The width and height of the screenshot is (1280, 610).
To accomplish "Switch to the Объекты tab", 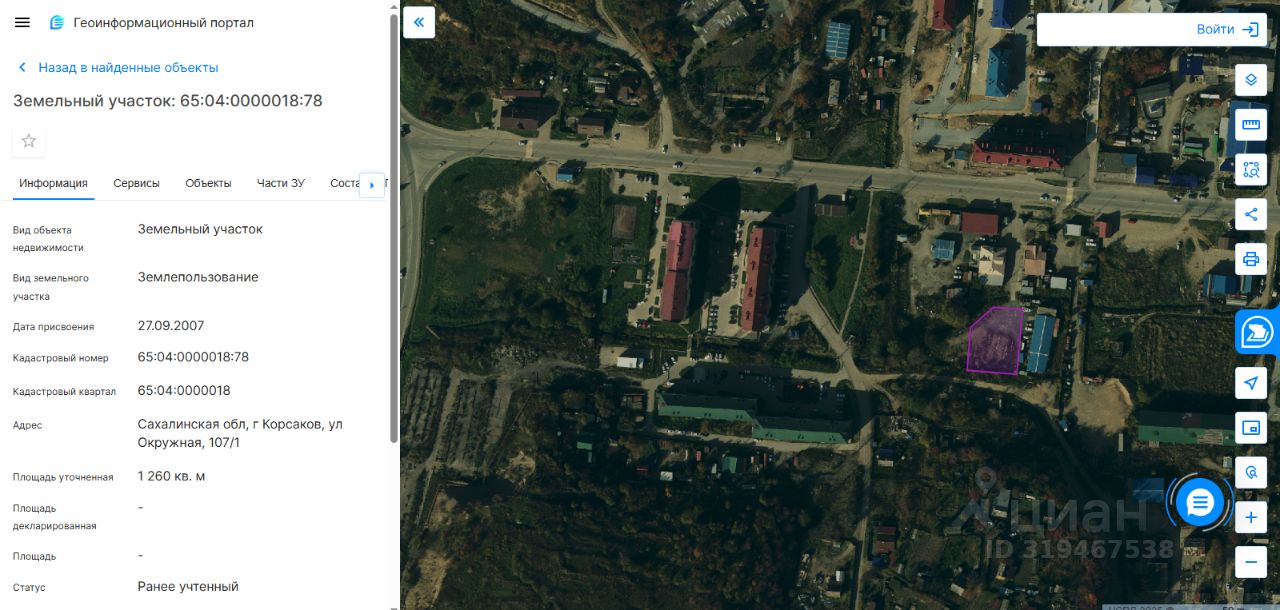I will tap(208, 183).
